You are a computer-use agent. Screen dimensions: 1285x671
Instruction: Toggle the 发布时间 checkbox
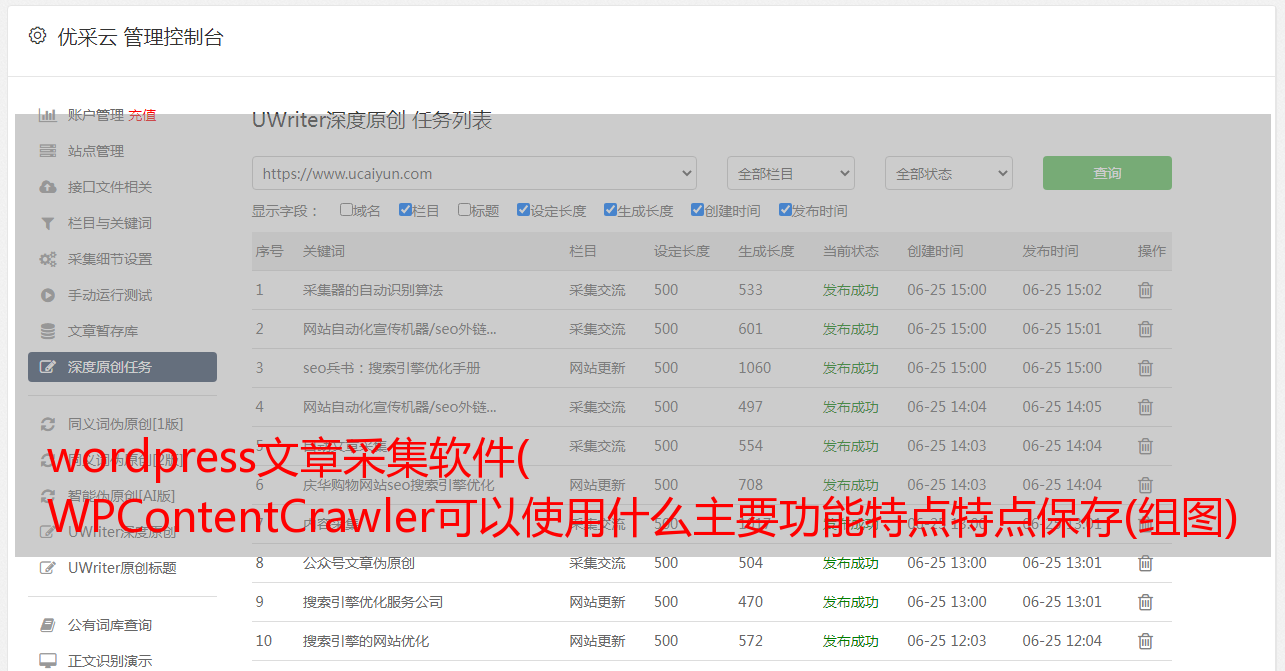784,210
